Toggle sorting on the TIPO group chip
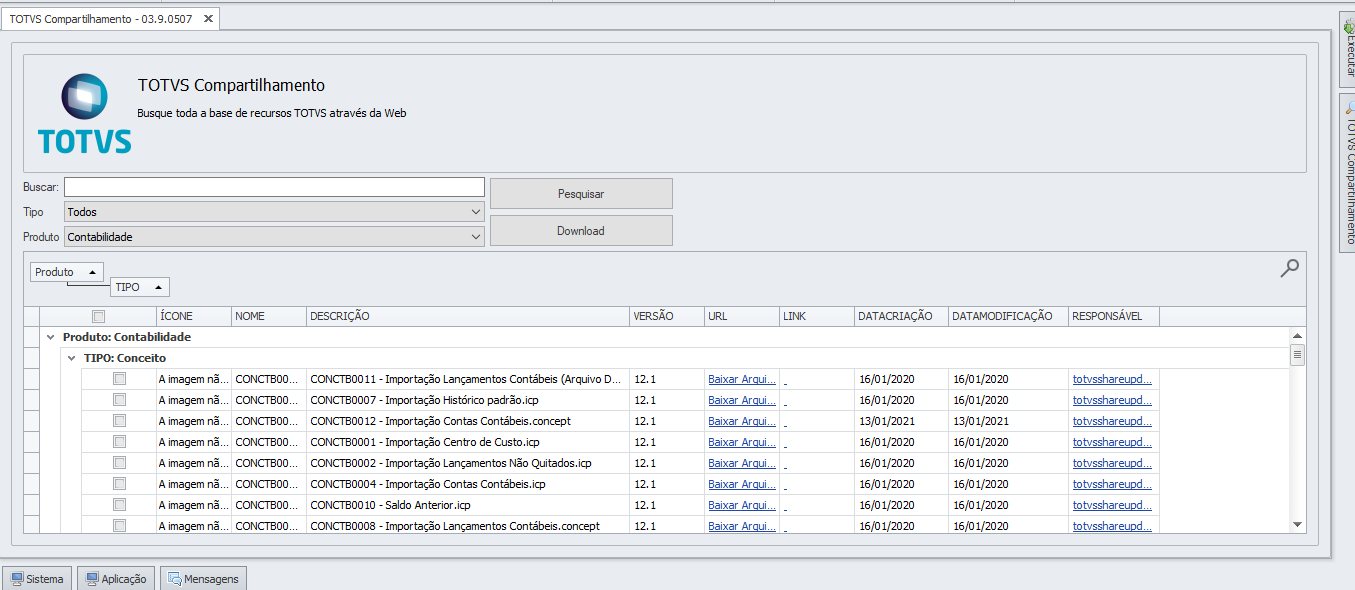This screenshot has height=590, width=1355. [140, 287]
